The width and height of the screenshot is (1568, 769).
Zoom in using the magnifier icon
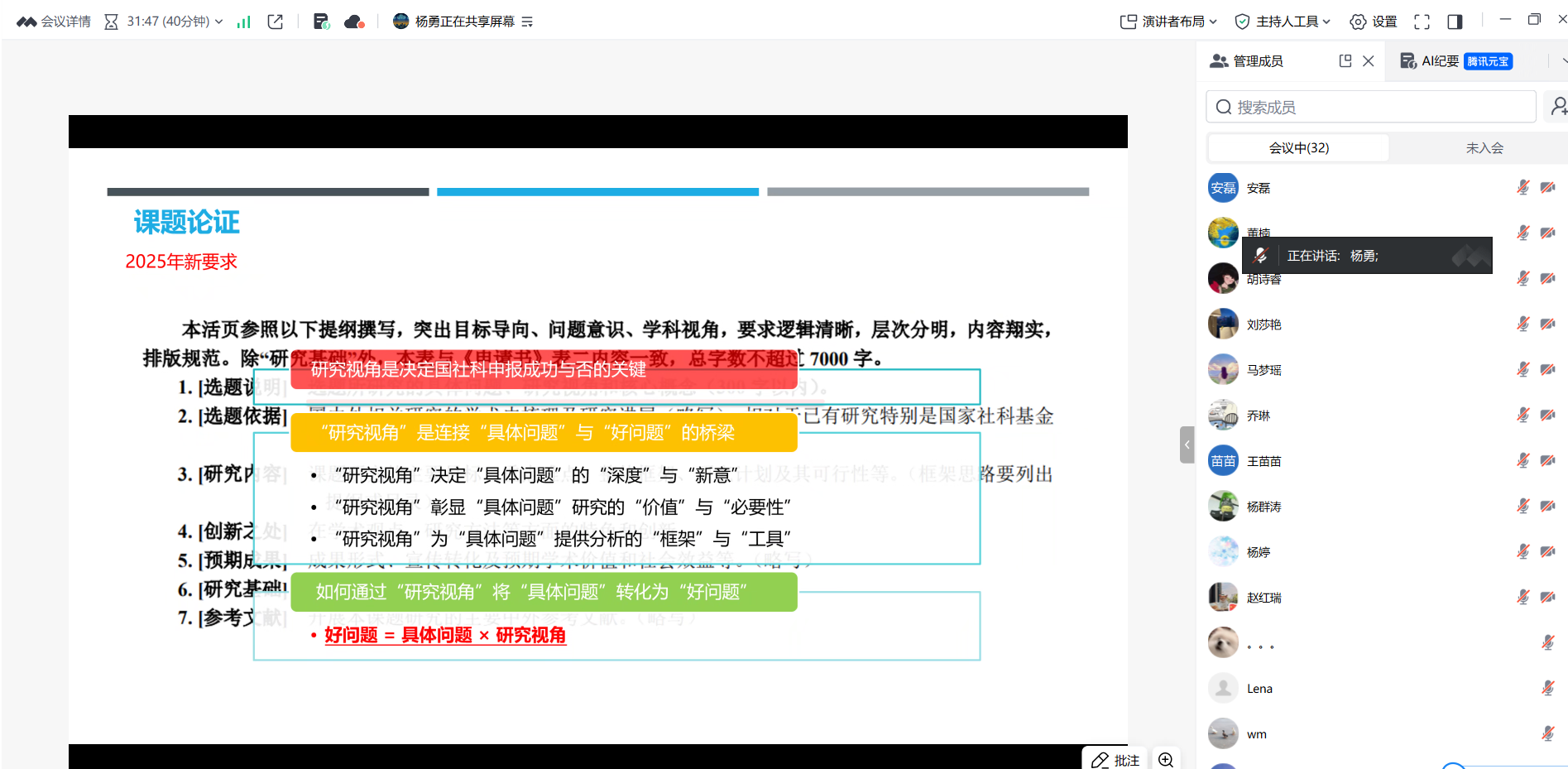(1166, 760)
